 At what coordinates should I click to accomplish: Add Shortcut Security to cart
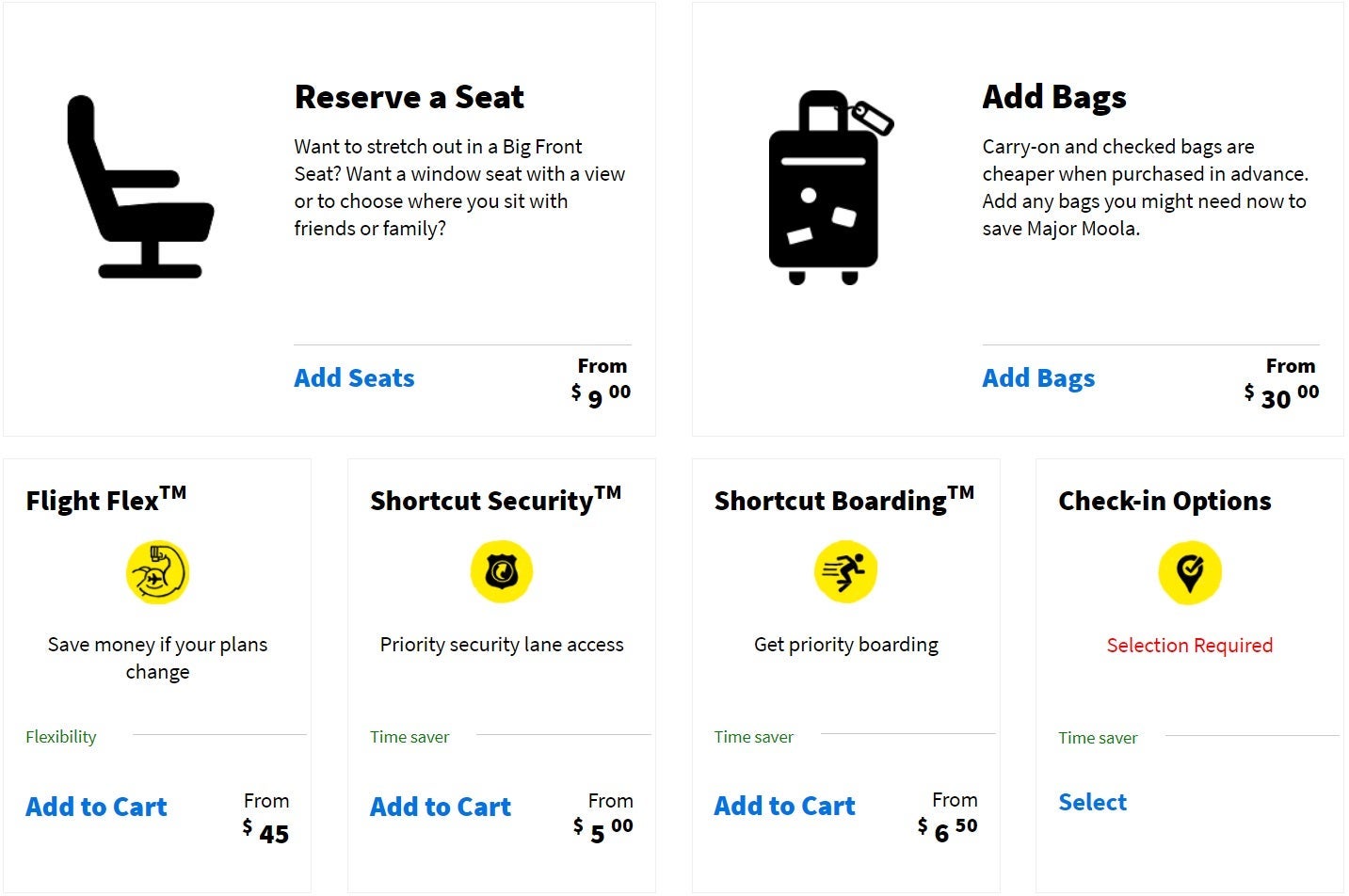(x=441, y=808)
